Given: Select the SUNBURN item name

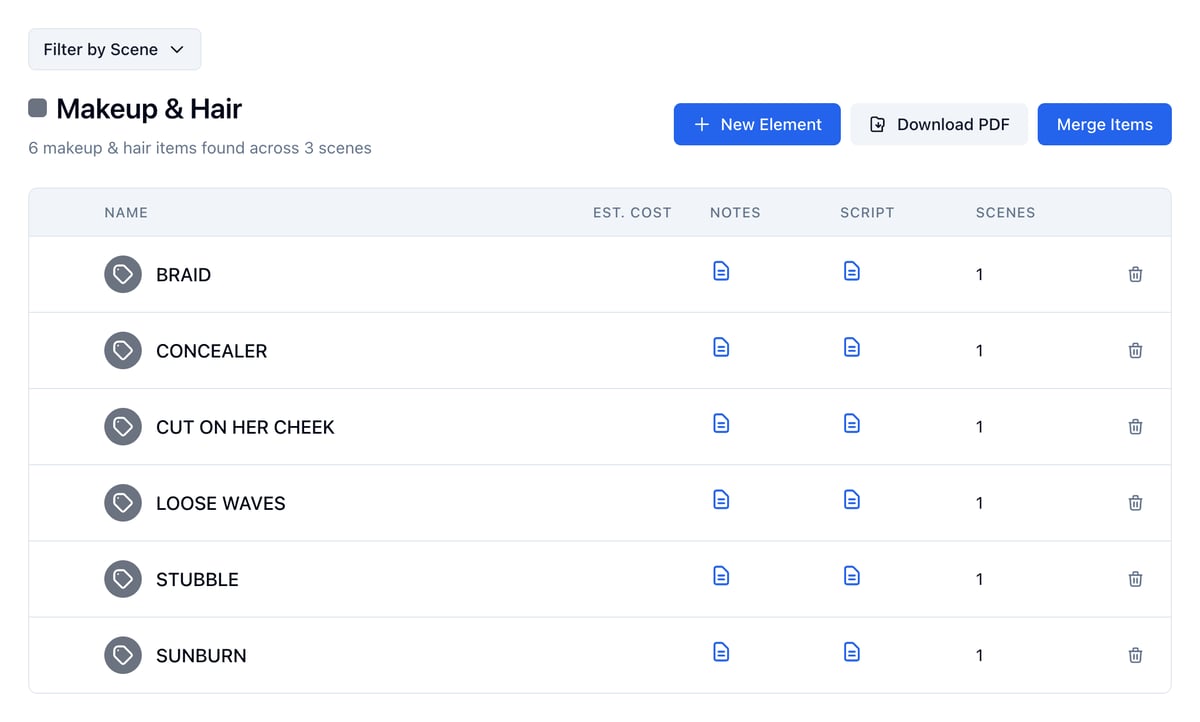Looking at the screenshot, I should click(201, 656).
